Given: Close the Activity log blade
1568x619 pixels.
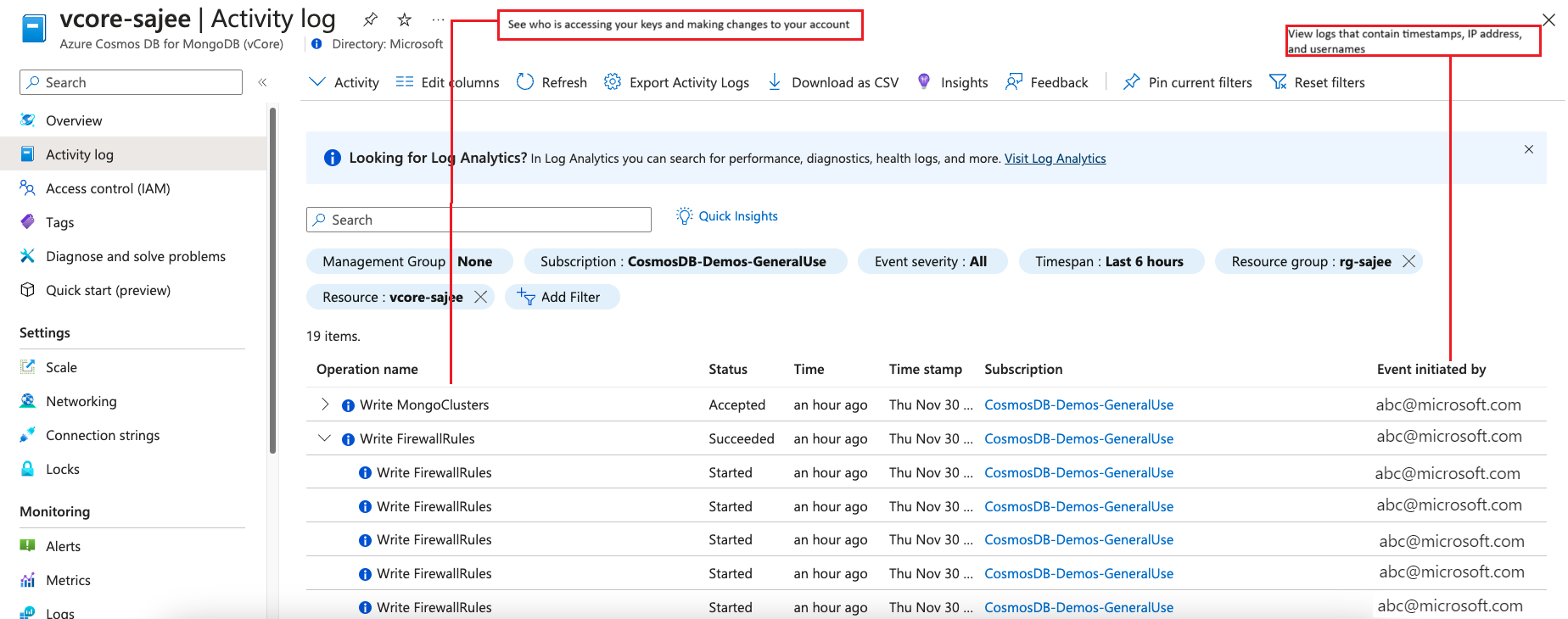Looking at the screenshot, I should coord(1548,20).
